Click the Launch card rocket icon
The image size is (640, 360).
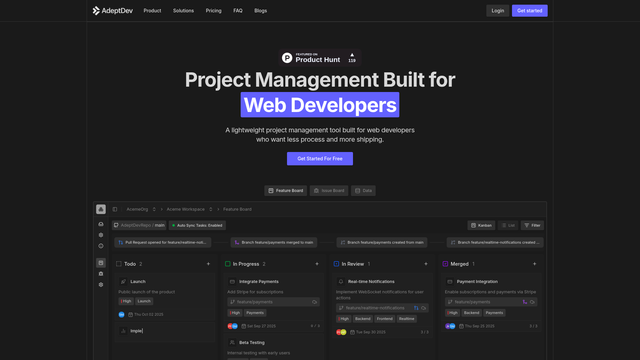tap(123, 282)
